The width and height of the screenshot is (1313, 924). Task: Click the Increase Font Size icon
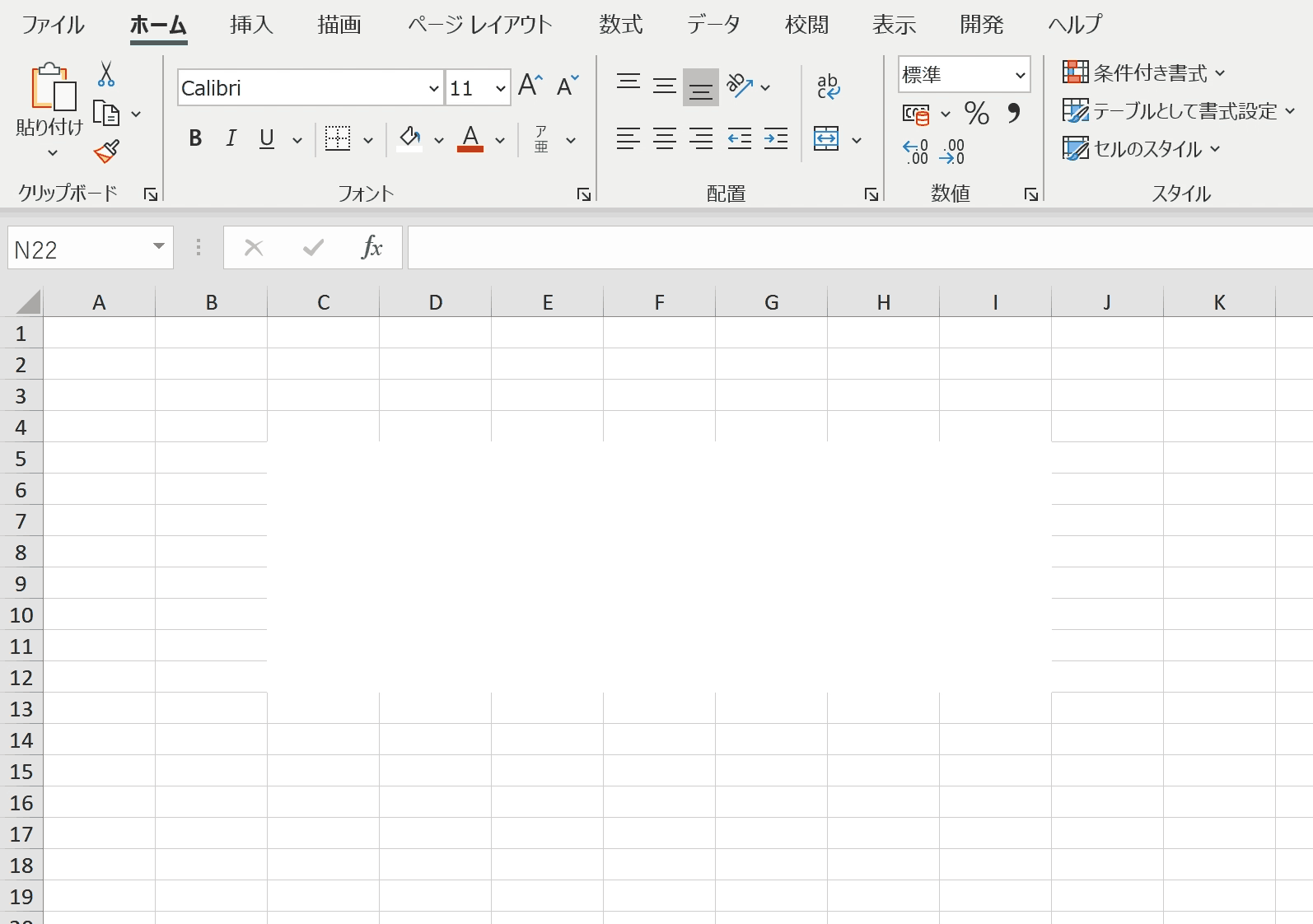pyautogui.click(x=530, y=86)
